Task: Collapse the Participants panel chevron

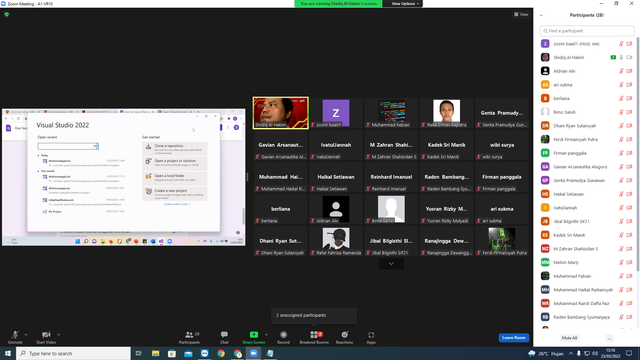Action: tap(541, 15)
